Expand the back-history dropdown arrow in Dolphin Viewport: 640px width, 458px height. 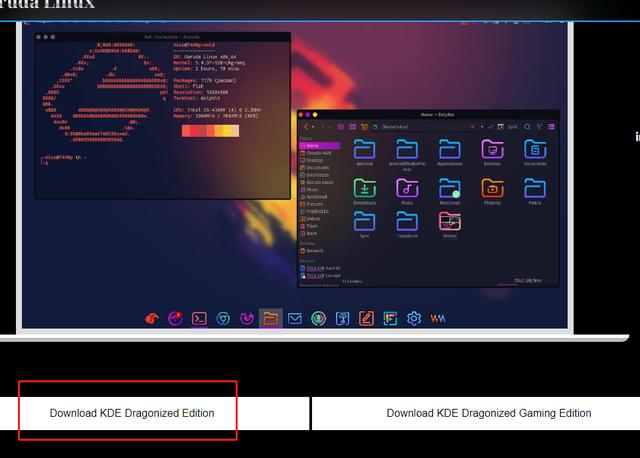(313, 127)
